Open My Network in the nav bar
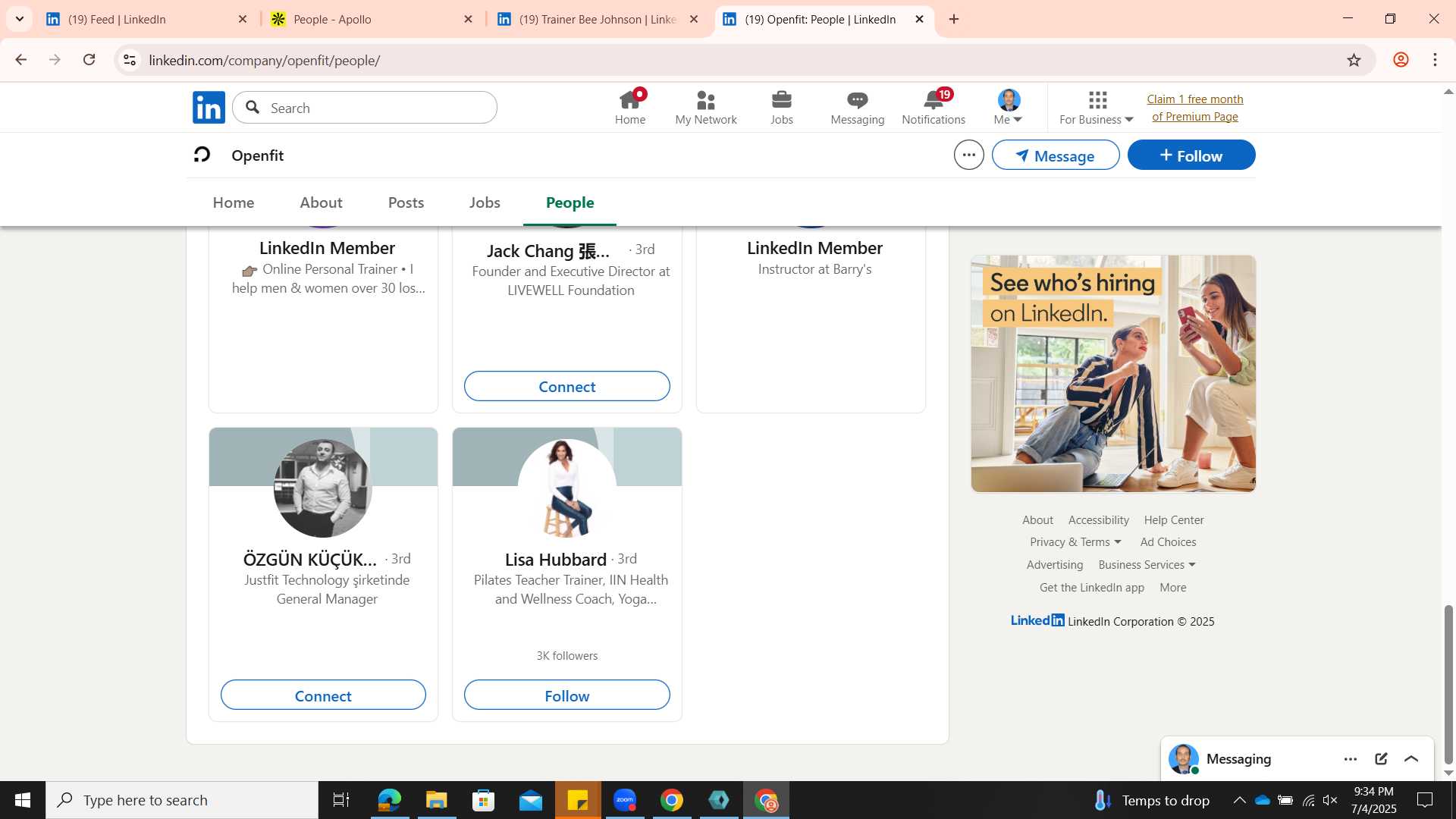 pos(705,108)
